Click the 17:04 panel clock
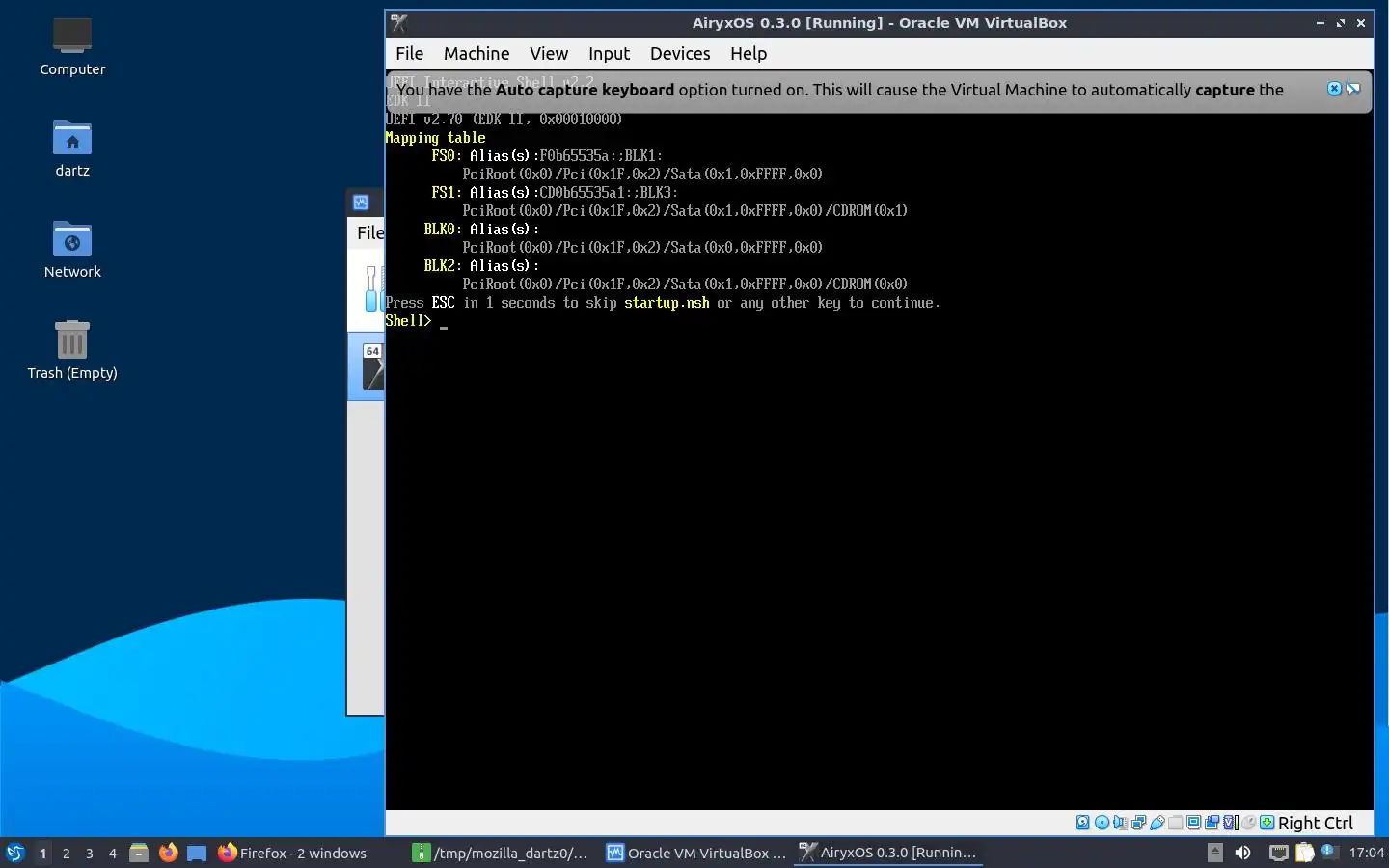 pos(1366,853)
